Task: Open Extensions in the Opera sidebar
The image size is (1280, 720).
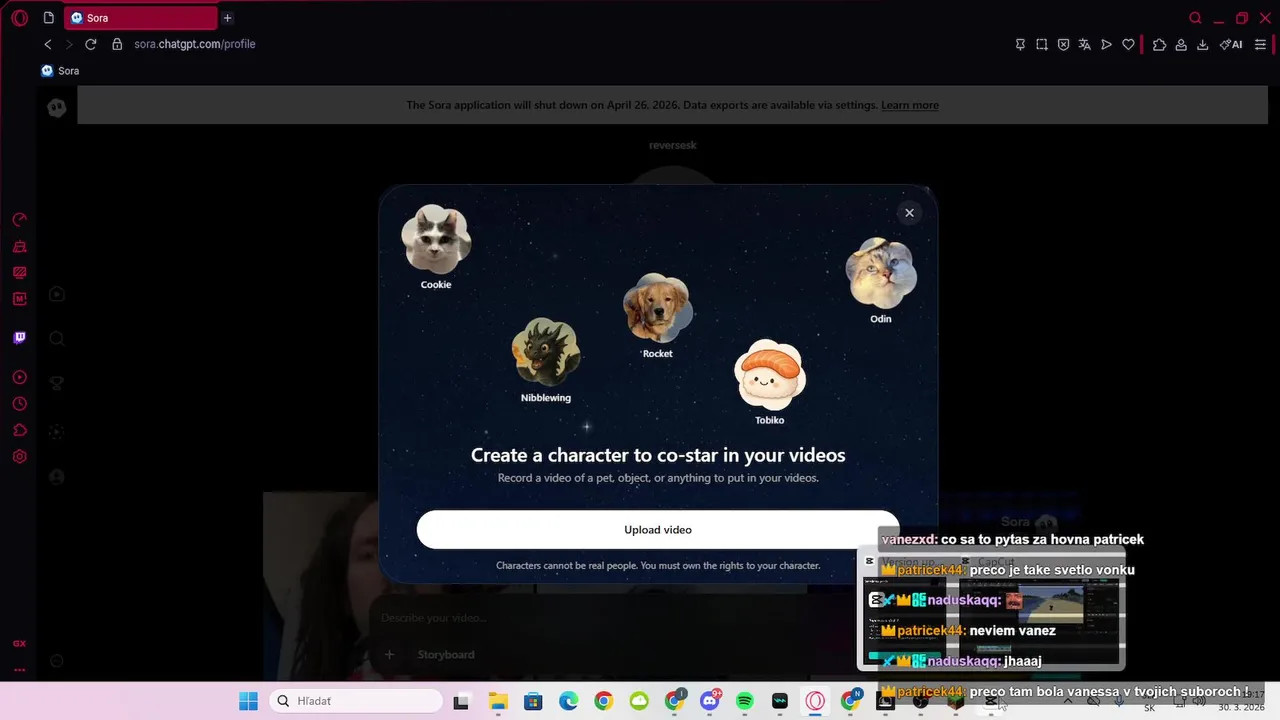Action: point(19,430)
